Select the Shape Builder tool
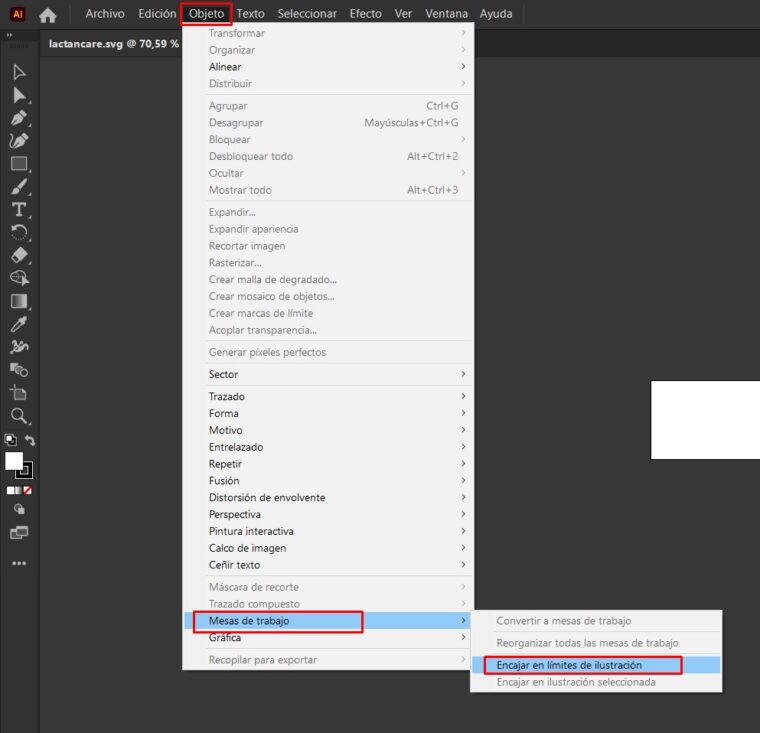This screenshot has height=733, width=760. point(19,278)
